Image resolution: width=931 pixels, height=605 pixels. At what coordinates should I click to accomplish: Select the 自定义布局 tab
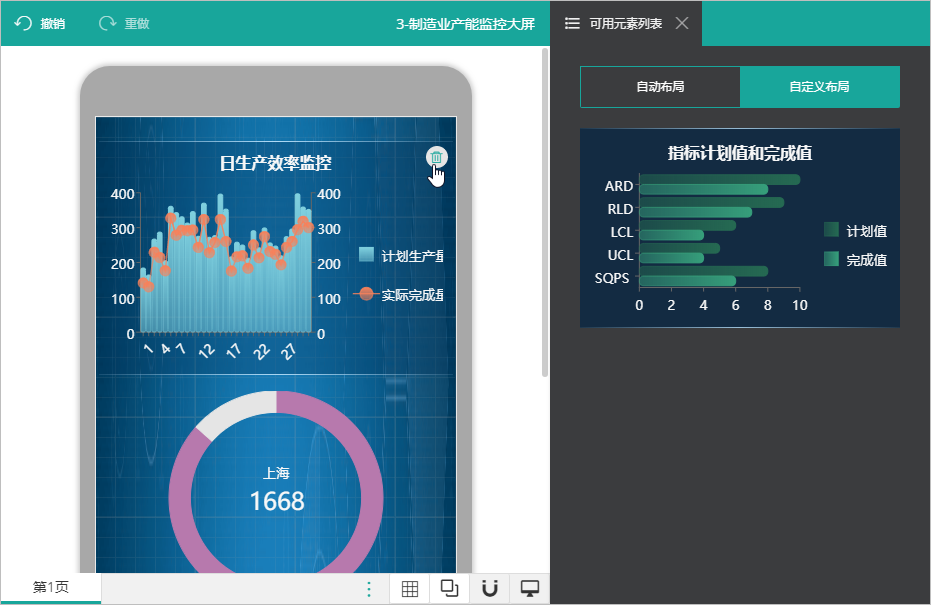(819, 87)
